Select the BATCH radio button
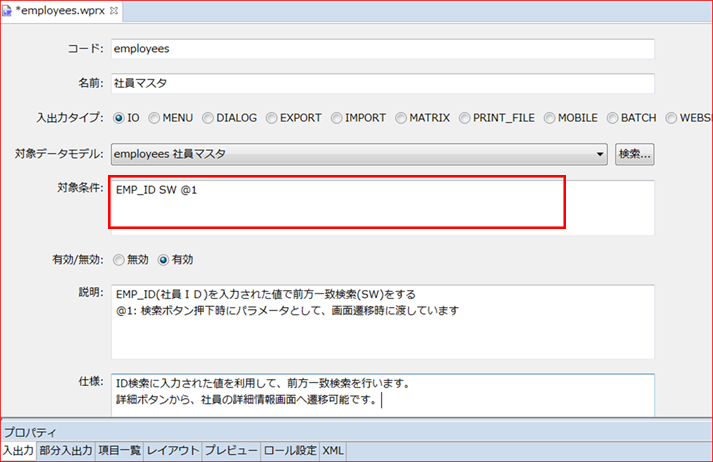Screen dimensions: 713x462 [611, 118]
